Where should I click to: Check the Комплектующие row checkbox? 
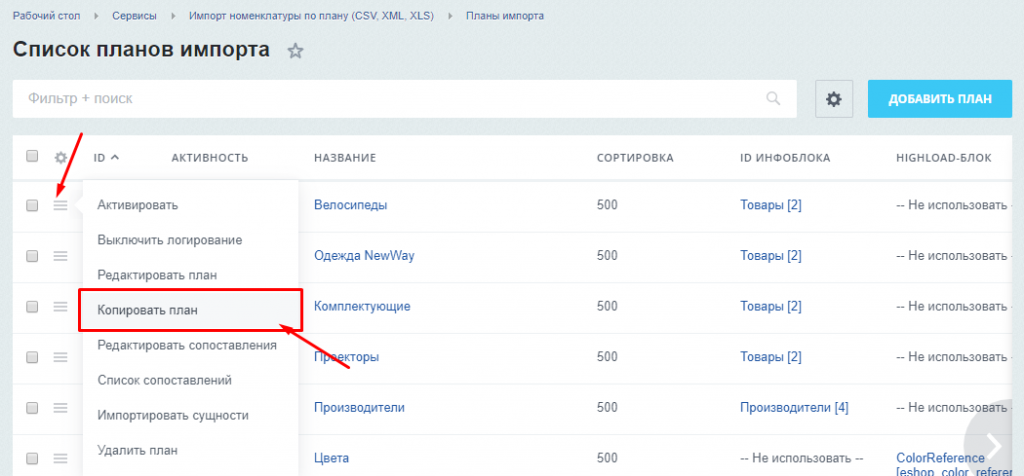pos(32,306)
